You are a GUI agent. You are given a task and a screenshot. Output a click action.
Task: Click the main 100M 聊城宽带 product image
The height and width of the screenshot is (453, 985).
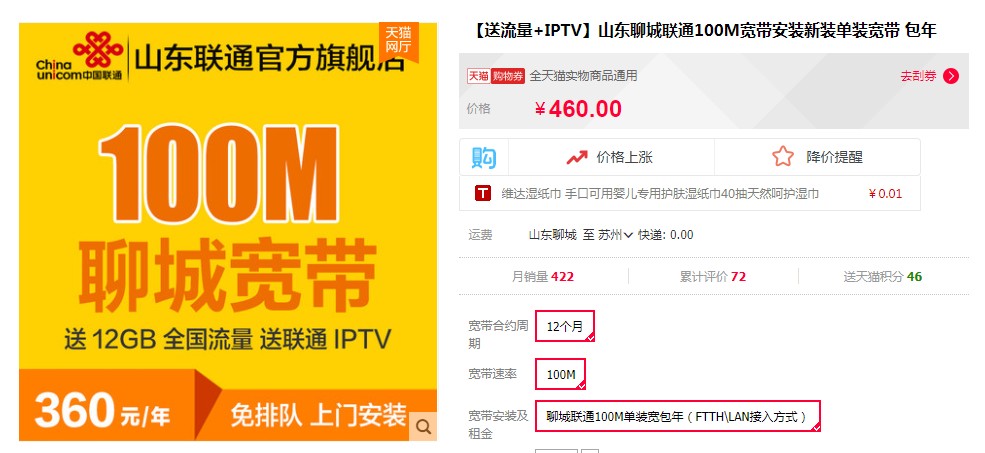[x=228, y=232]
